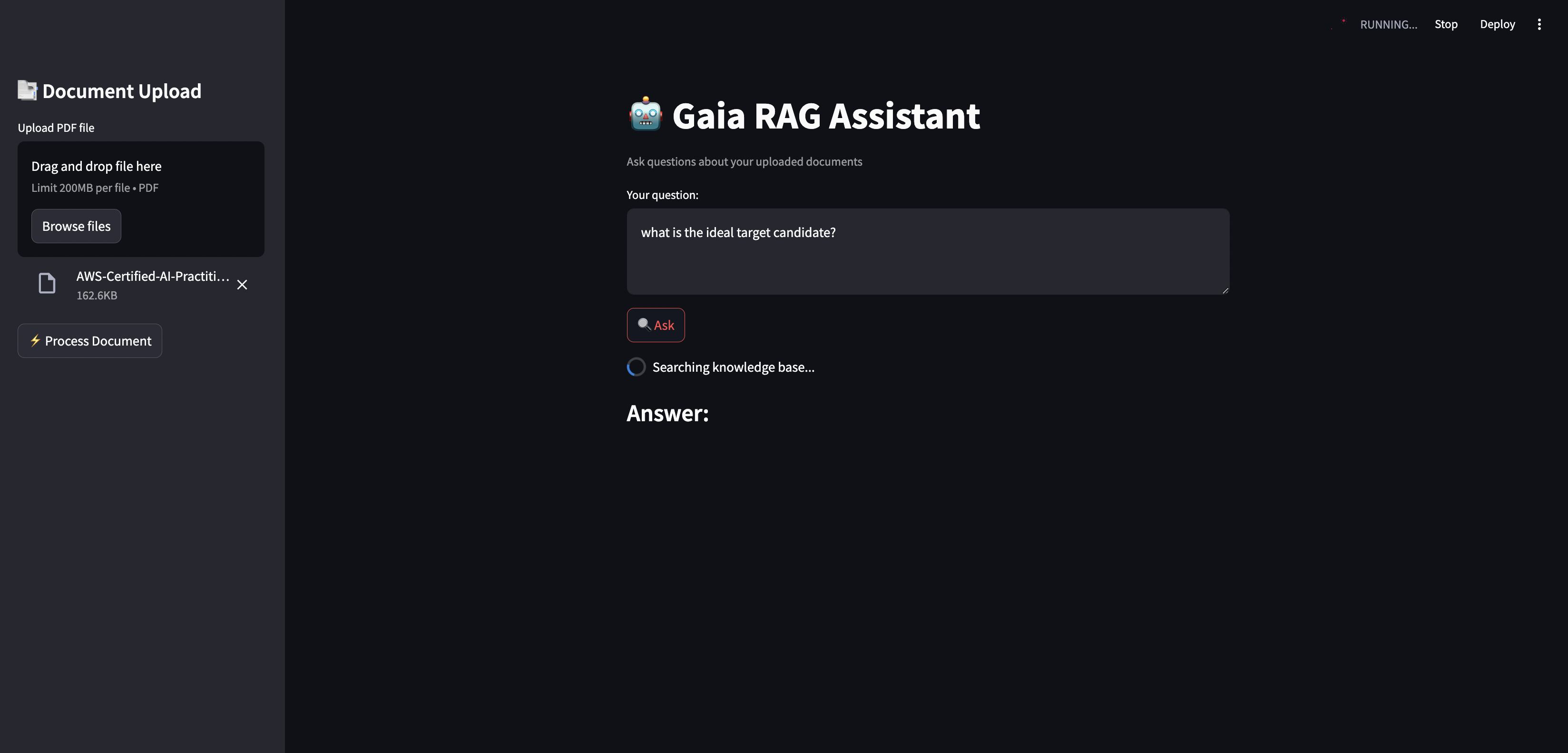Viewport: 1568px width, 753px height.
Task: Remove the uploaded AWS-Certified PDF file
Action: point(242,285)
